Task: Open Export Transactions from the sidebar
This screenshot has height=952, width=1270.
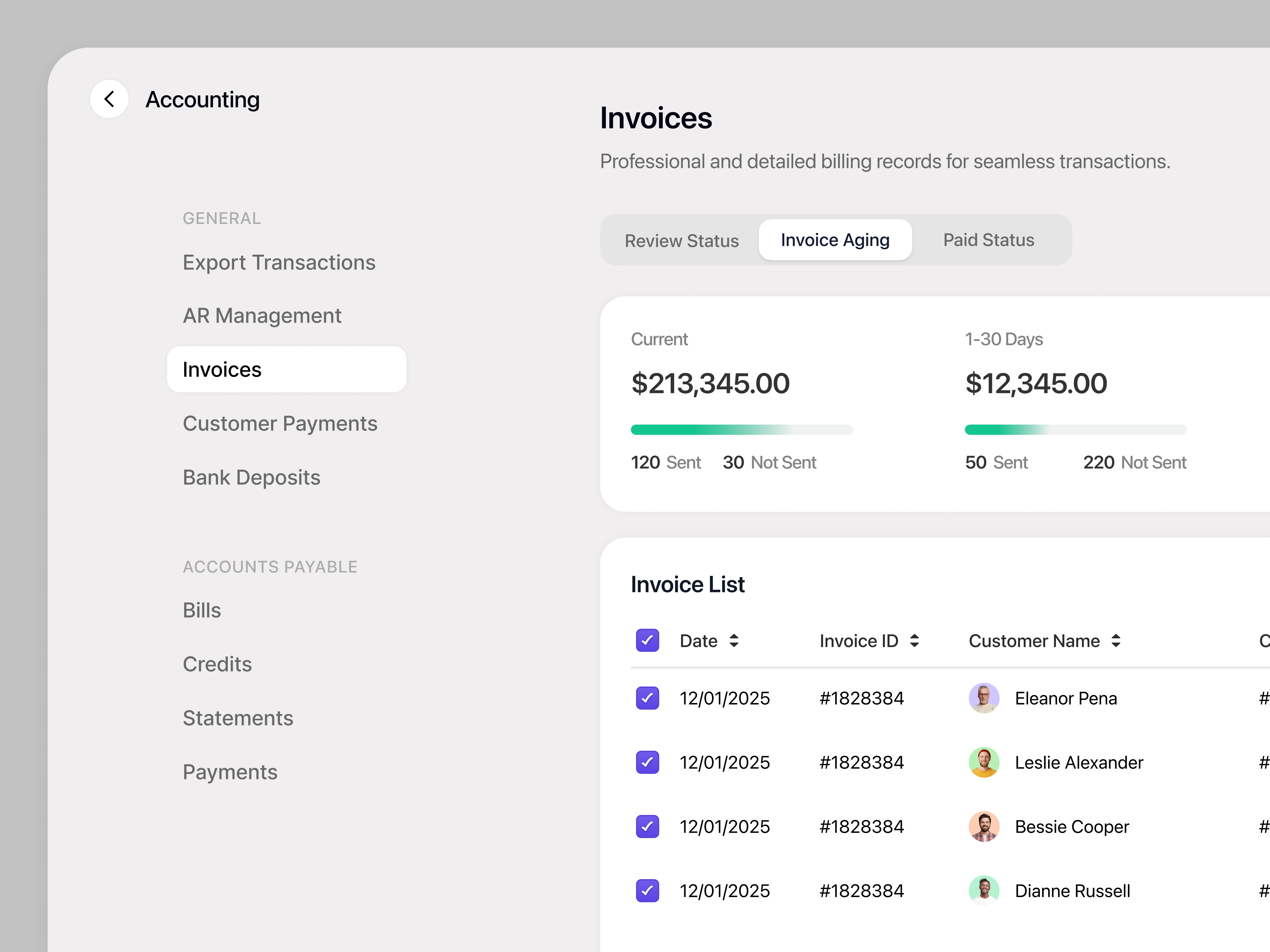Action: [279, 262]
